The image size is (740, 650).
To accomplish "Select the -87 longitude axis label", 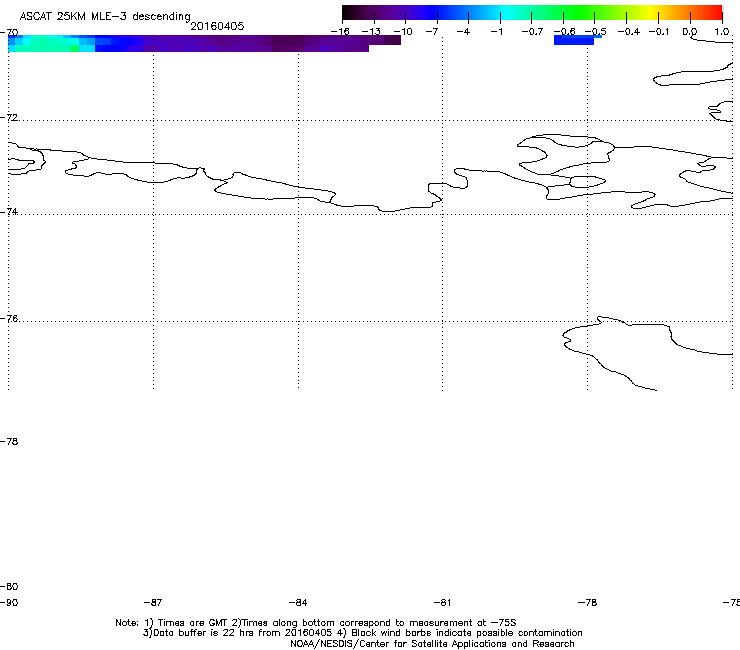I will tap(152, 602).
